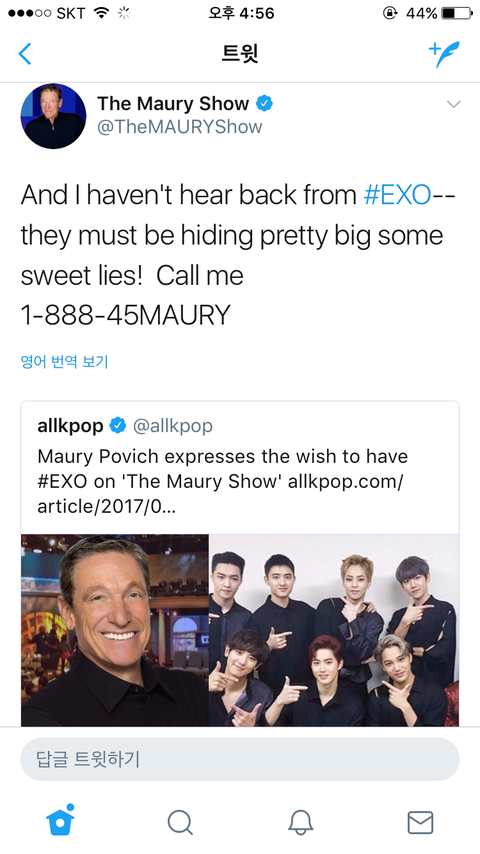Go to the Home tab

coord(60,820)
